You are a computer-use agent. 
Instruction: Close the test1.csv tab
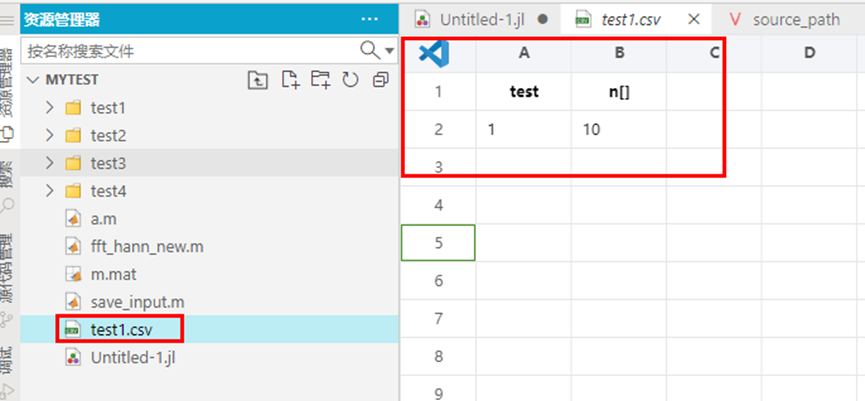point(695,19)
